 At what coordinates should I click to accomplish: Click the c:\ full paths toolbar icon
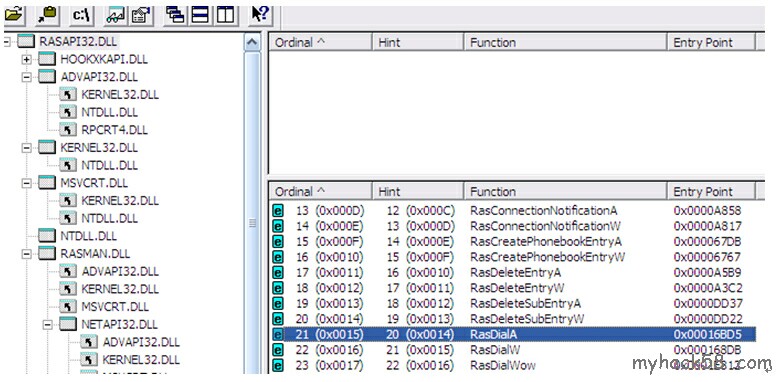tap(82, 15)
